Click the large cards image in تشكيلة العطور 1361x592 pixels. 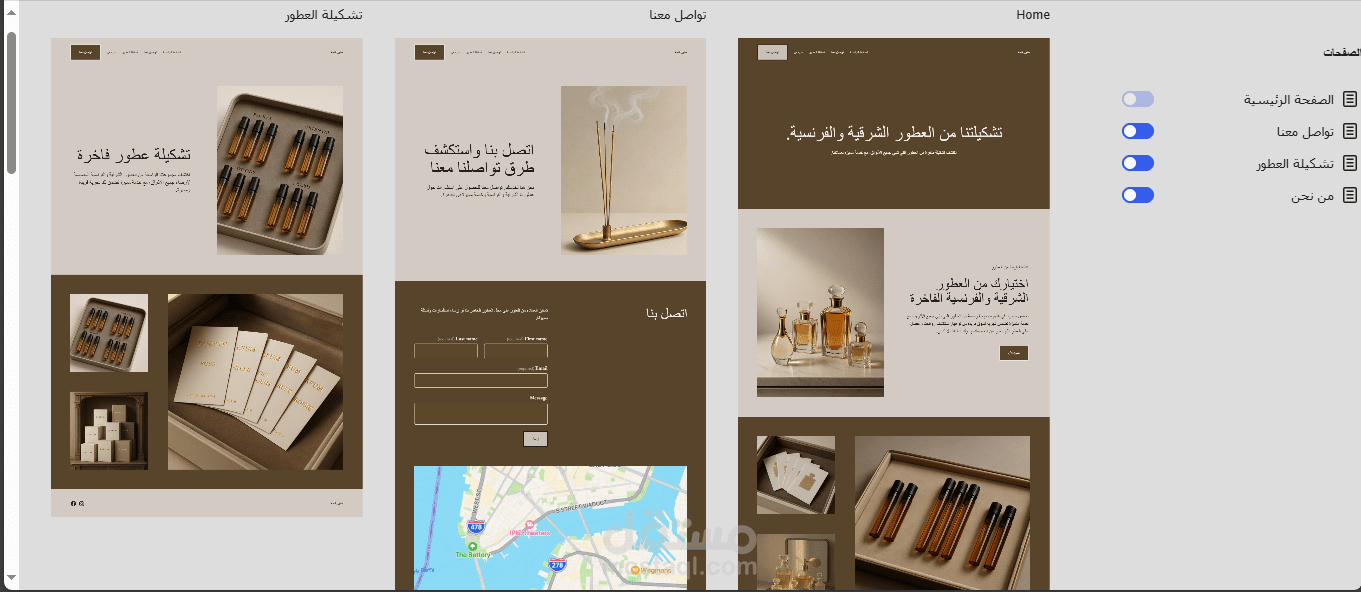[255, 382]
